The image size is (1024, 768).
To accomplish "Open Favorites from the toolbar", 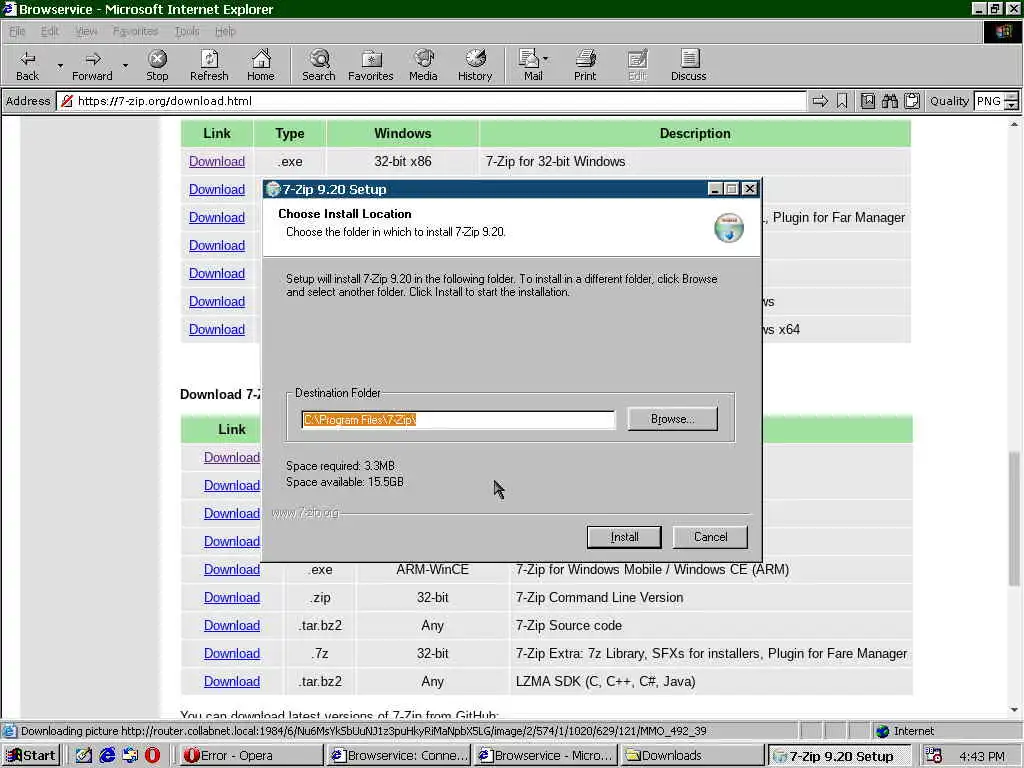I will pyautogui.click(x=370, y=65).
